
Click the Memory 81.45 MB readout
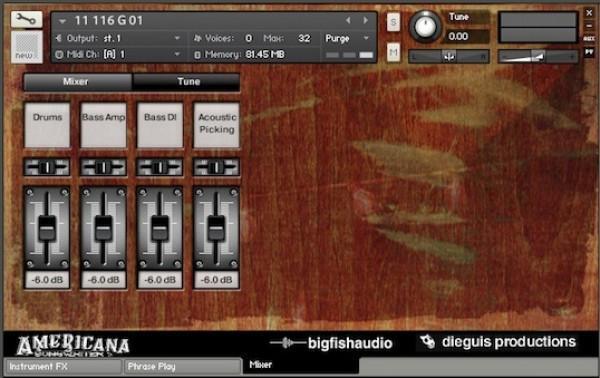[265, 54]
